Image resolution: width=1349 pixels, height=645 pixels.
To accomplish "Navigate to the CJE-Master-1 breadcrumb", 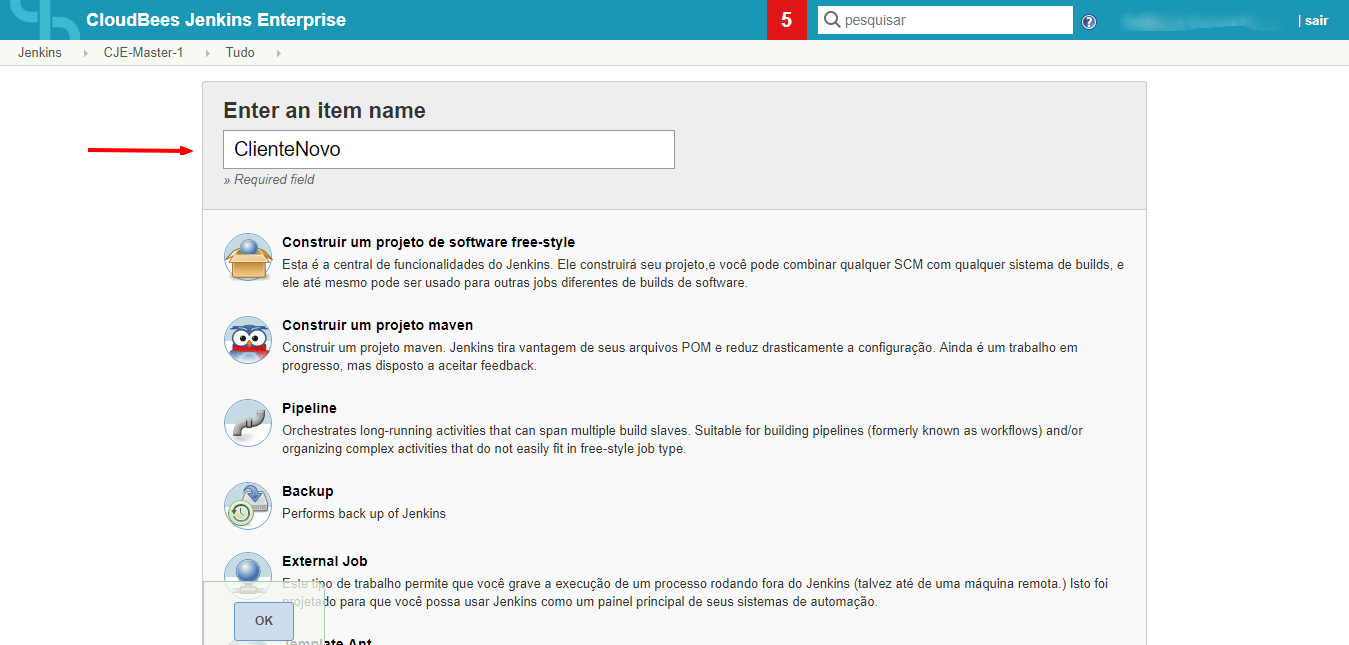I will tap(143, 53).
